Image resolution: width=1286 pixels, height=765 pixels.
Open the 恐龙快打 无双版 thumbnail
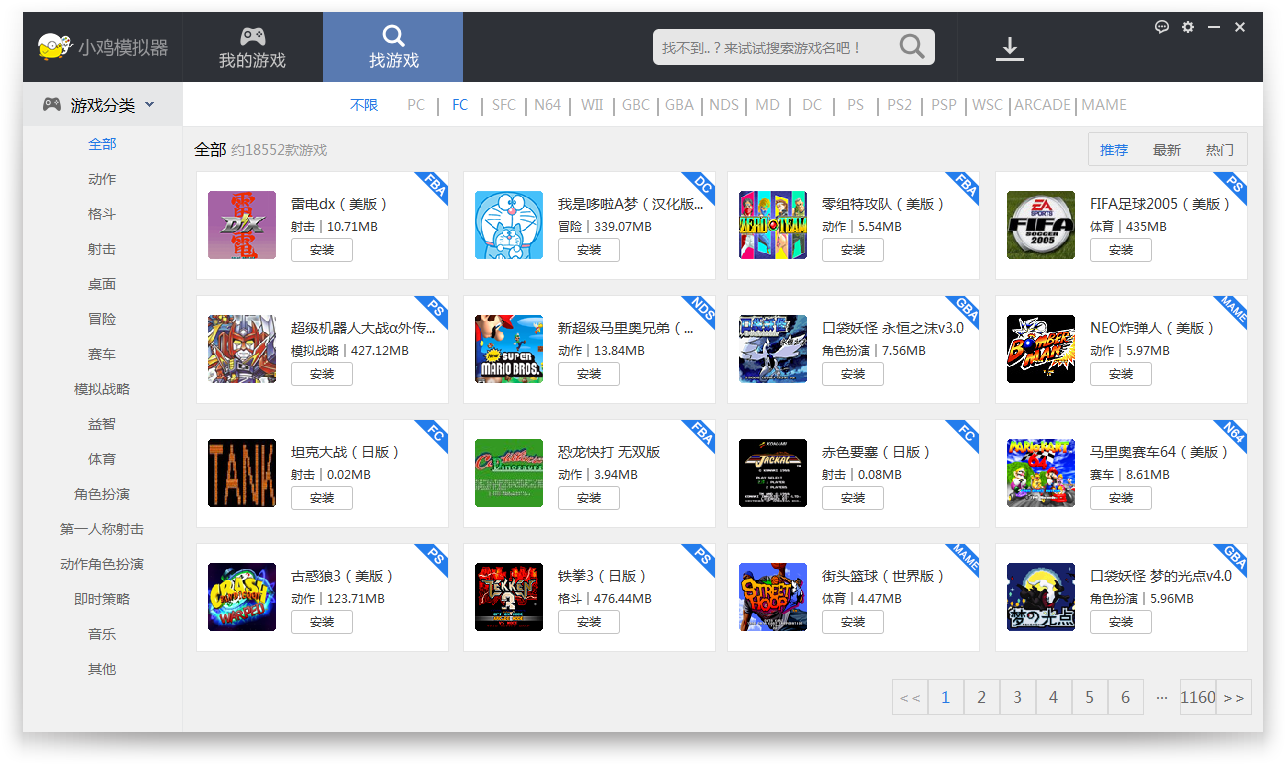pyautogui.click(x=509, y=473)
